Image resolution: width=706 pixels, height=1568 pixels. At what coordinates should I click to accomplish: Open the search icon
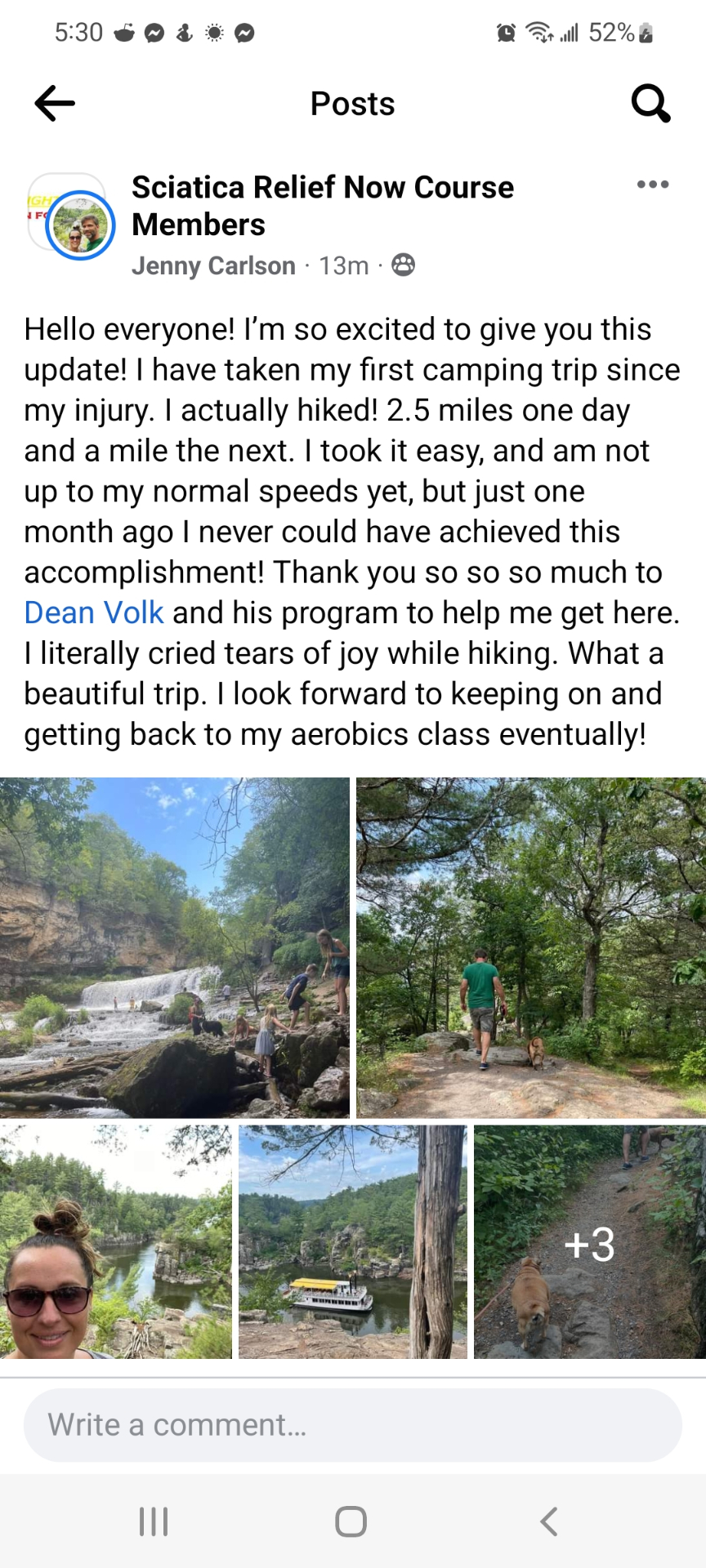click(x=650, y=103)
